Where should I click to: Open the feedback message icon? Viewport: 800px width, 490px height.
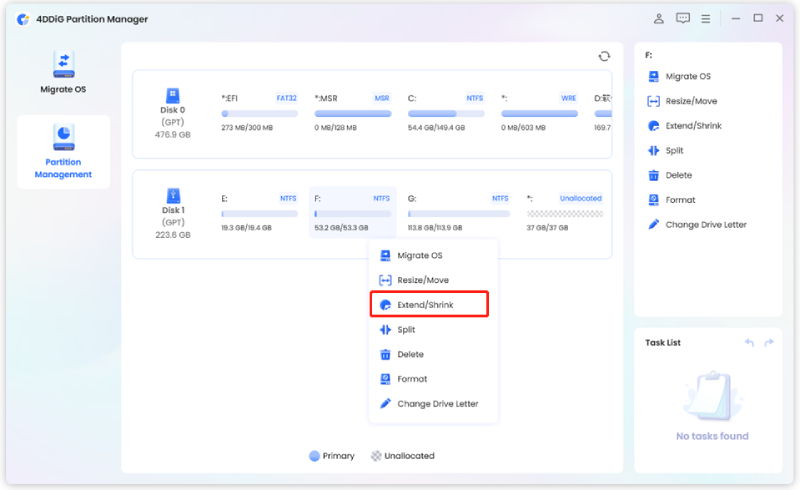(x=683, y=19)
